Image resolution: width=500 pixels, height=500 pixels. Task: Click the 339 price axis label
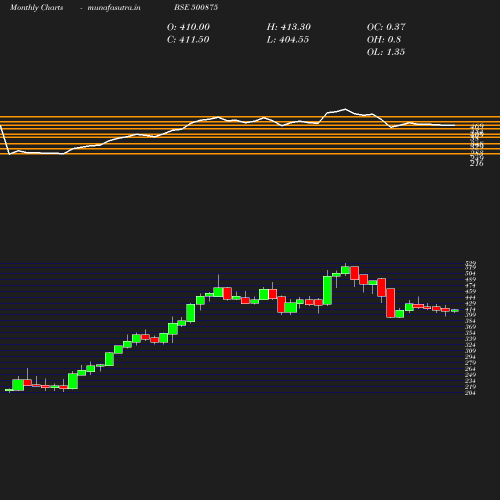[470, 339]
